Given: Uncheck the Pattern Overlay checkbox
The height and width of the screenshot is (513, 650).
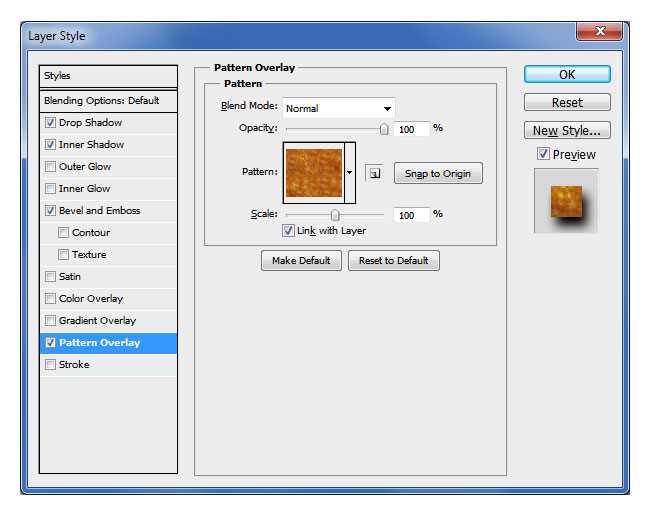Looking at the screenshot, I should click(x=51, y=343).
